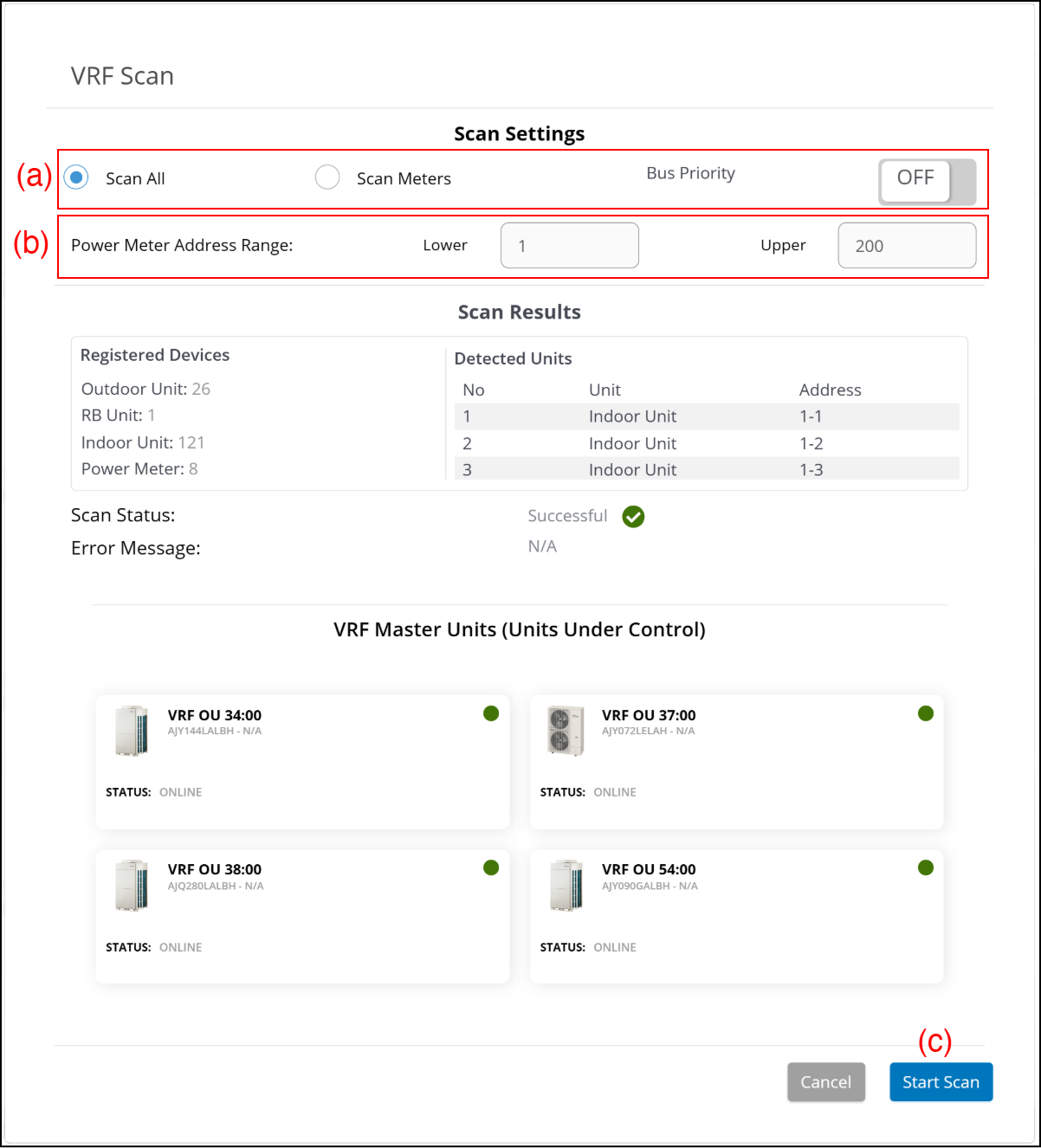This screenshot has height=1148, width=1041.
Task: Click the VRF OU 38:00 outdoor unit image
Action: 132,885
